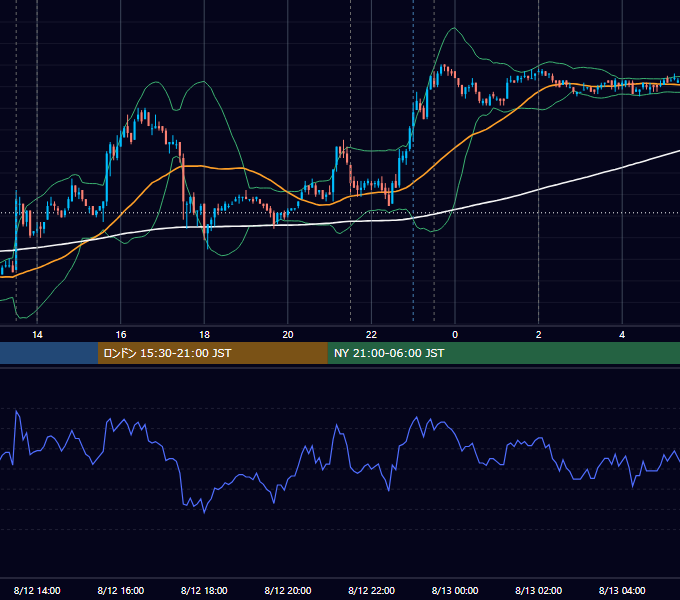
Task: Click the 8/12 14:00 time label
Action: pyautogui.click(x=37, y=590)
